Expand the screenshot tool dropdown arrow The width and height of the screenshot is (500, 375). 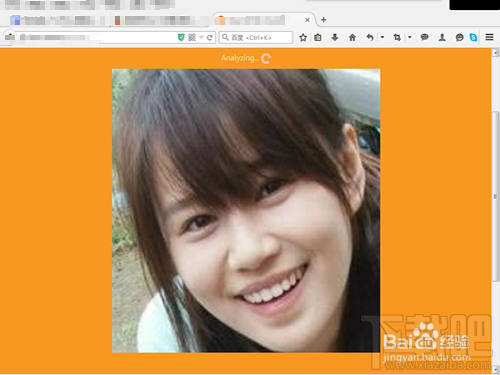click(x=410, y=37)
